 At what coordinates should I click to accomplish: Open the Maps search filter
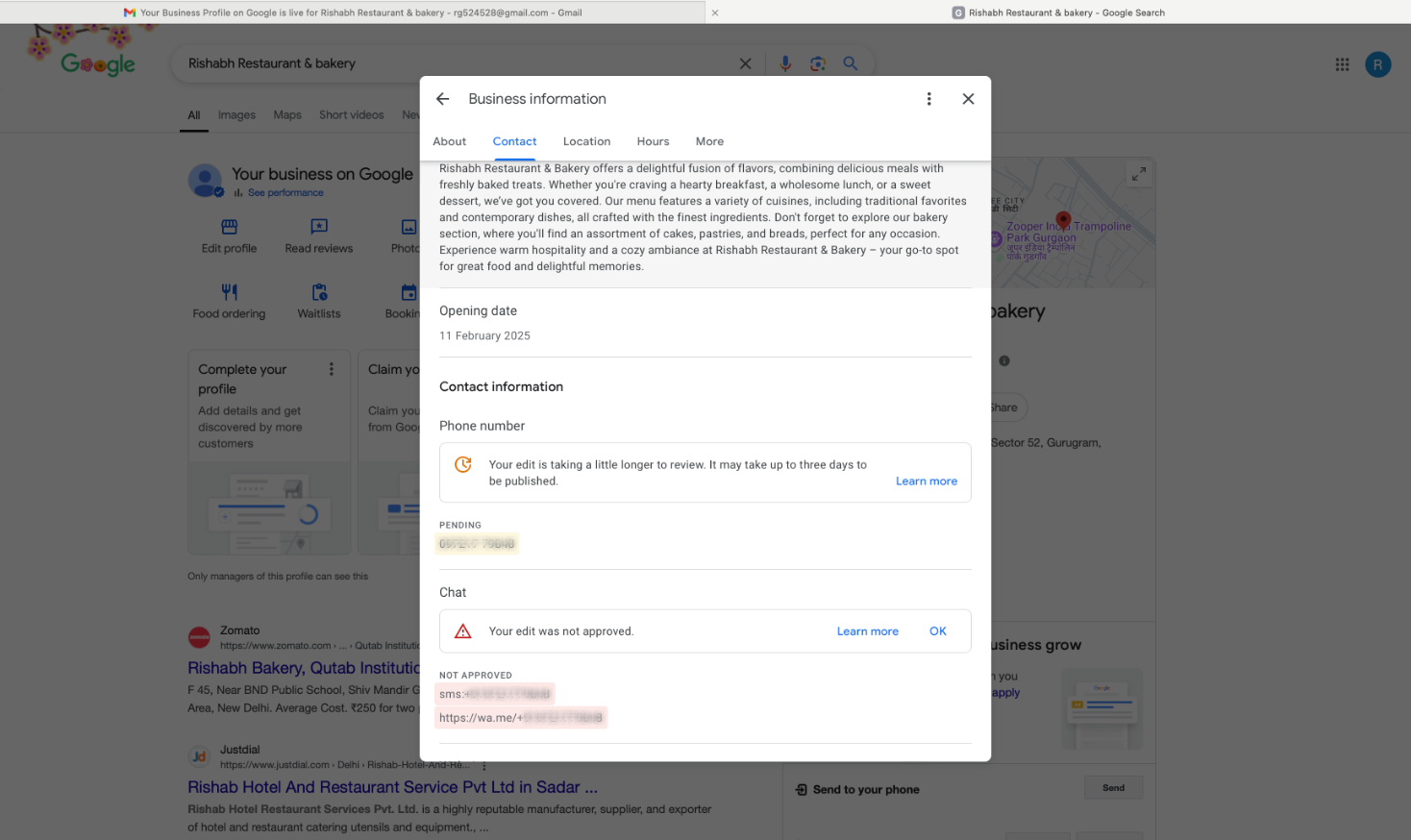pos(287,115)
